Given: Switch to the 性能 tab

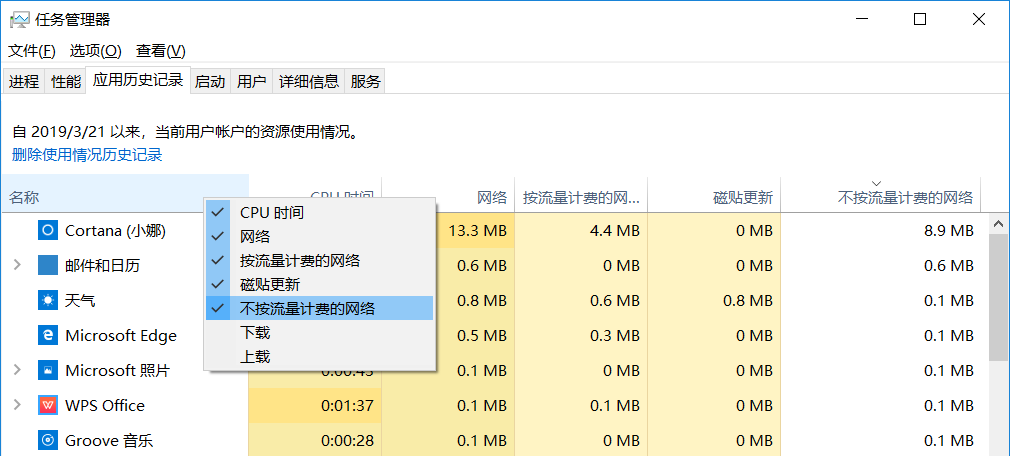Looking at the screenshot, I should click(66, 81).
